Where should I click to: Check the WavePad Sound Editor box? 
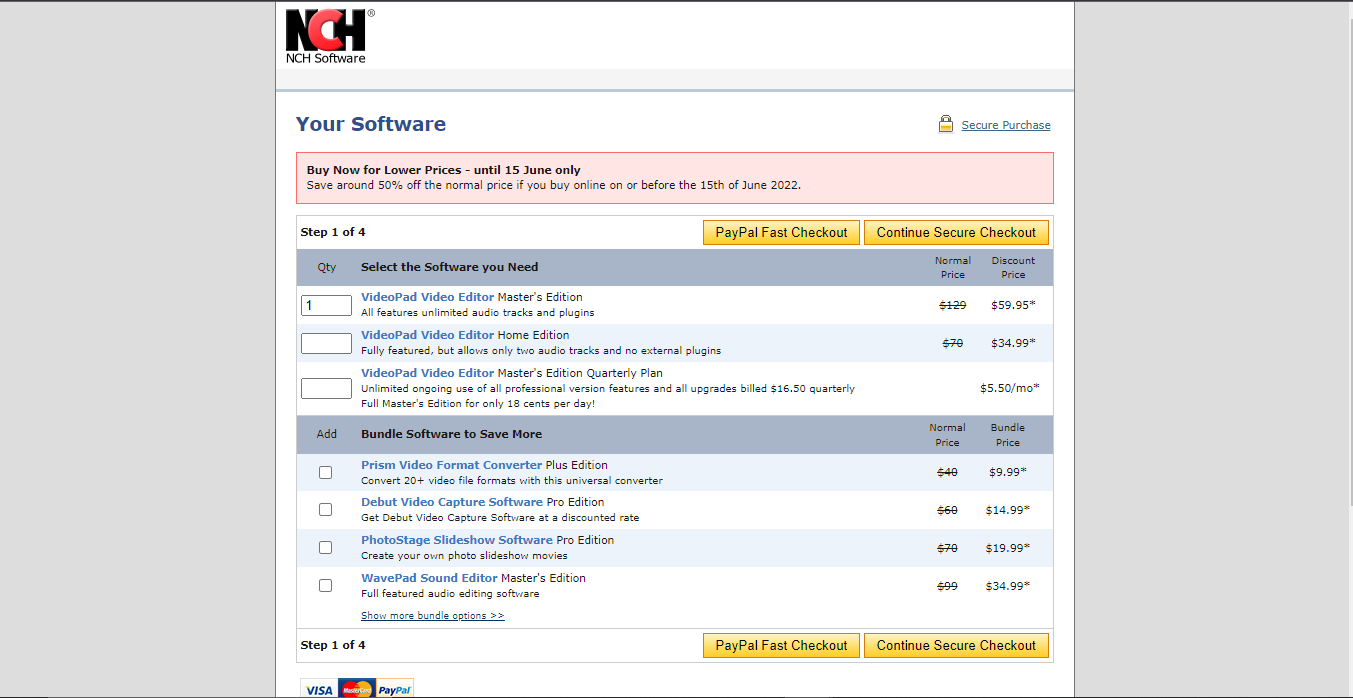pyautogui.click(x=325, y=585)
